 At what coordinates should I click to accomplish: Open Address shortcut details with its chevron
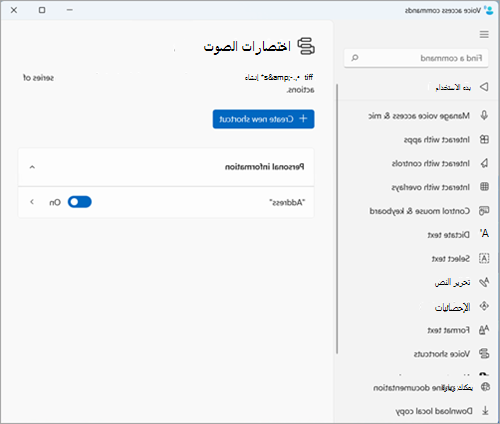click(32, 202)
